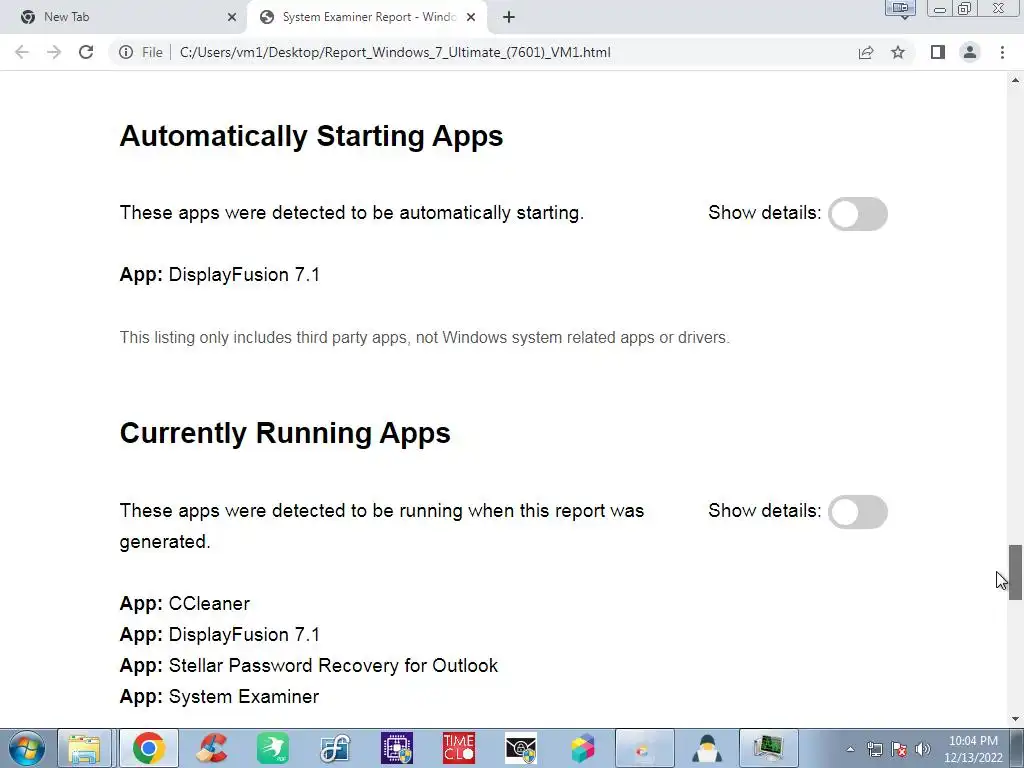Click the scrollbar up arrow
This screenshot has height=768, width=1024.
1015,80
